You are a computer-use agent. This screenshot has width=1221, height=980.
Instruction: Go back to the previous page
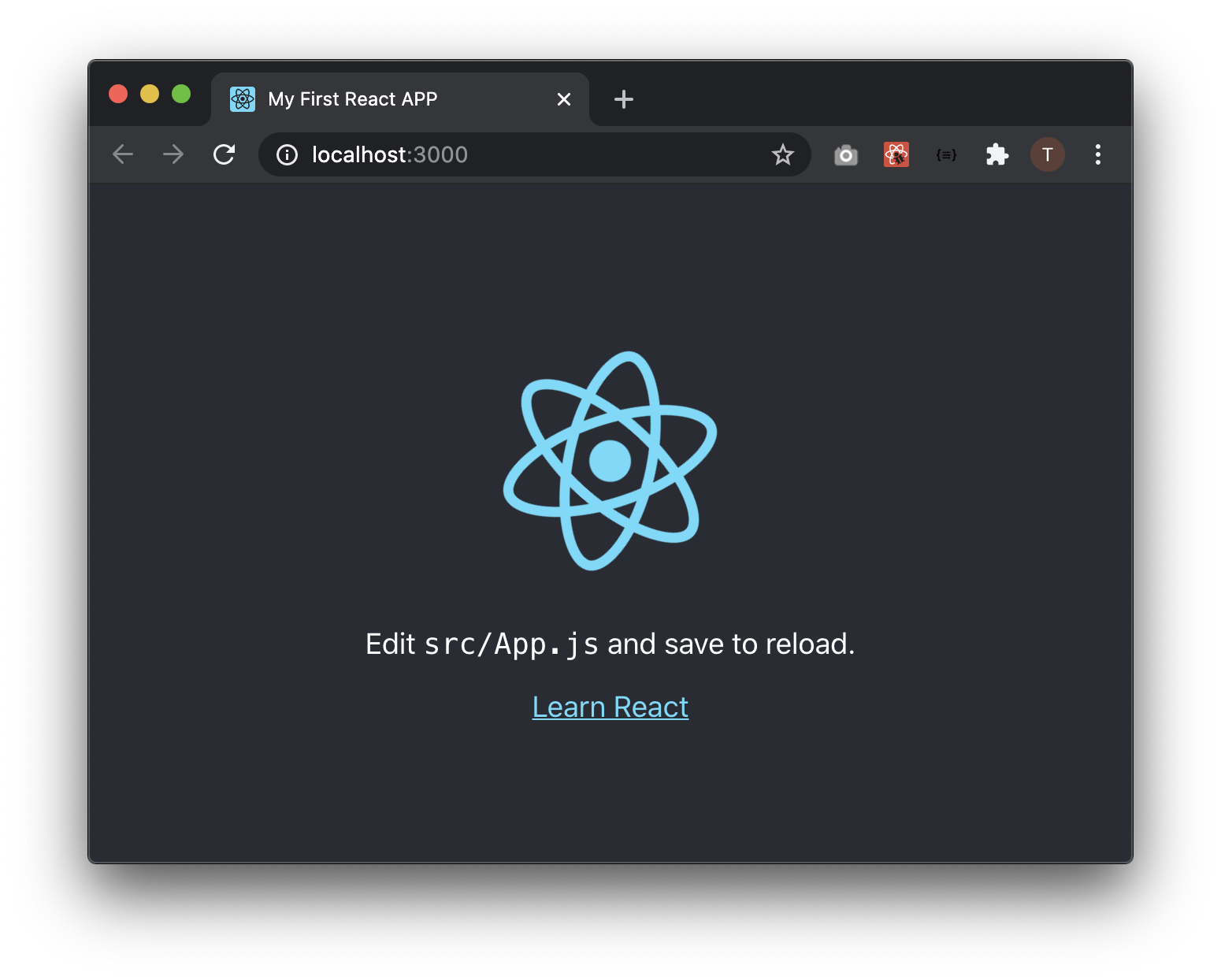coord(123,154)
